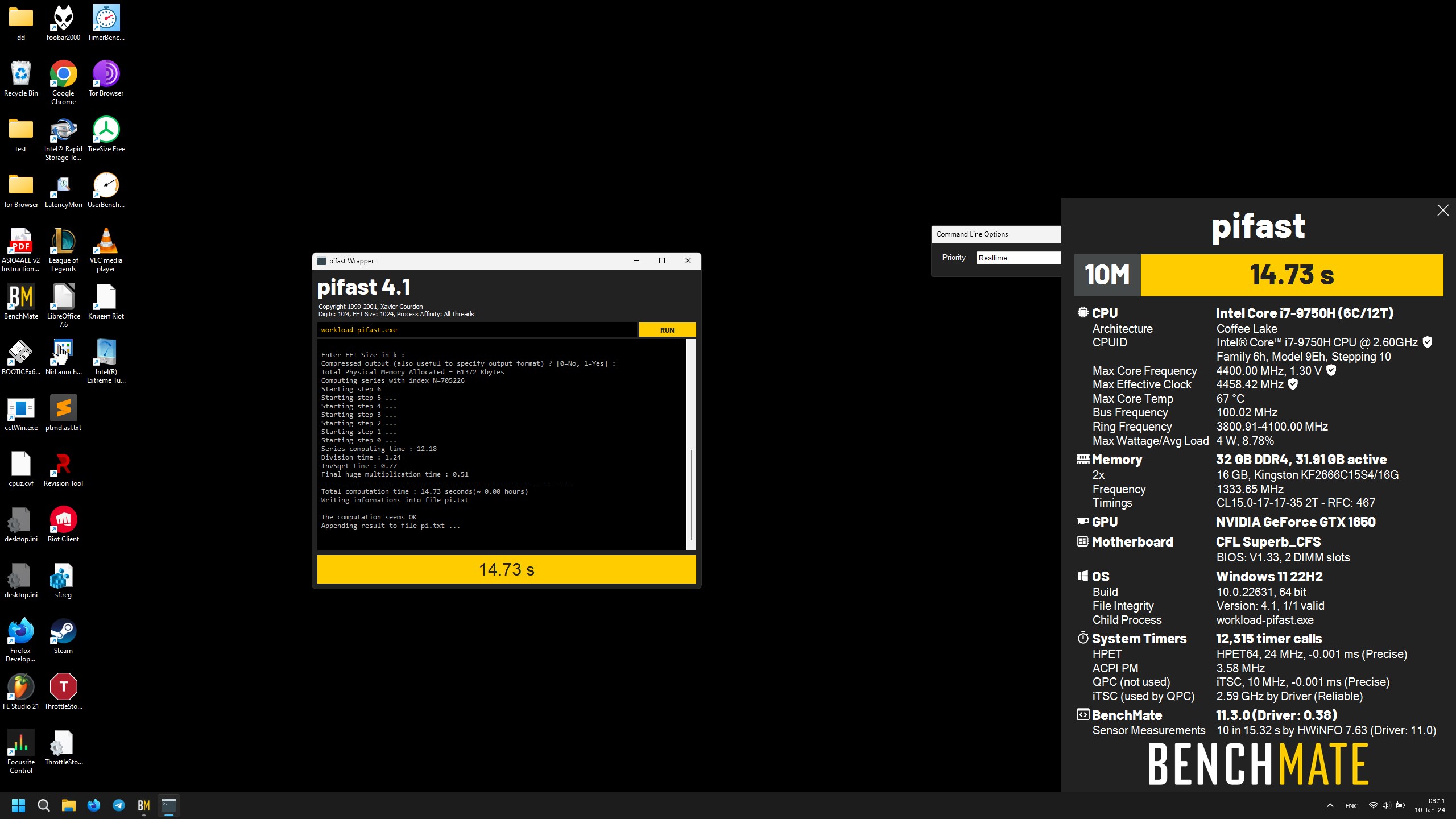Click the 'Total computation time : 14.73 seconds' line
This screenshot has width=1456, height=819.
pos(424,491)
